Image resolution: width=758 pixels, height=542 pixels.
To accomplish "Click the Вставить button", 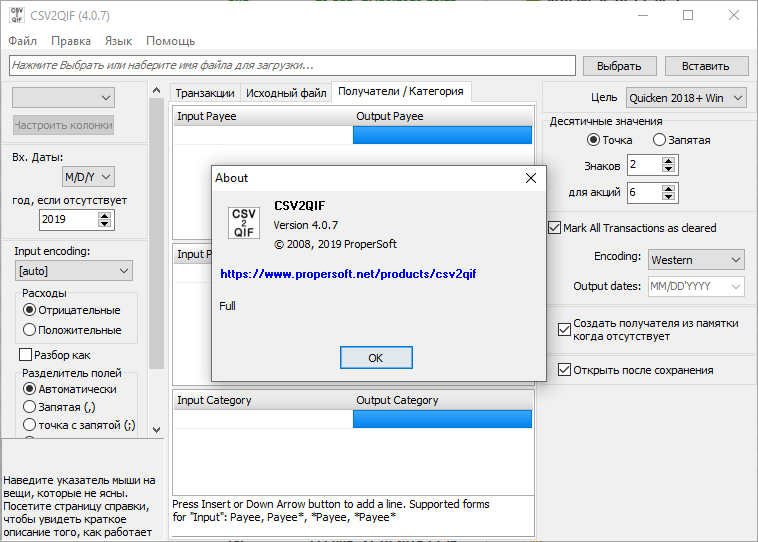I will coord(706,66).
